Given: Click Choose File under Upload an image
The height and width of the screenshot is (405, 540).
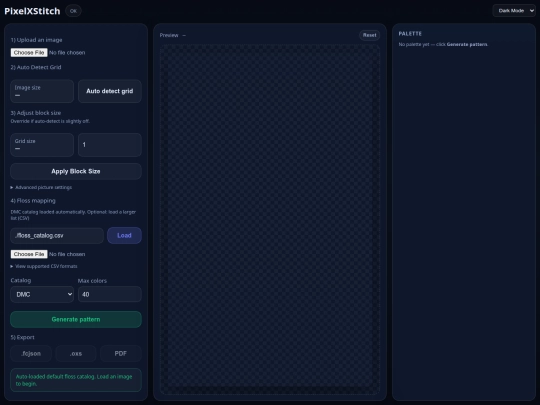Looking at the screenshot, I should pyautogui.click(x=29, y=53).
